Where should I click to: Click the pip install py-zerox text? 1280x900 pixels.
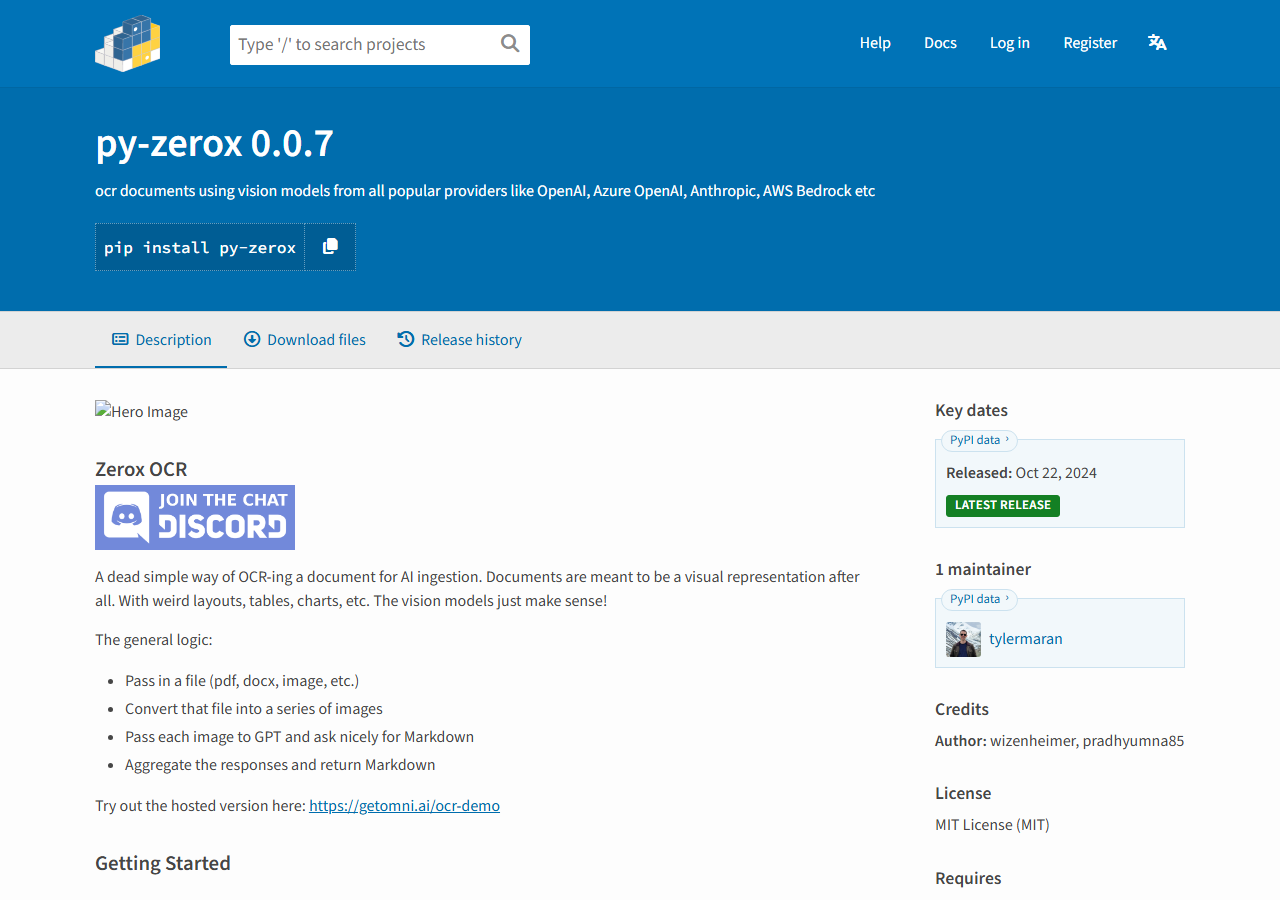point(200,247)
